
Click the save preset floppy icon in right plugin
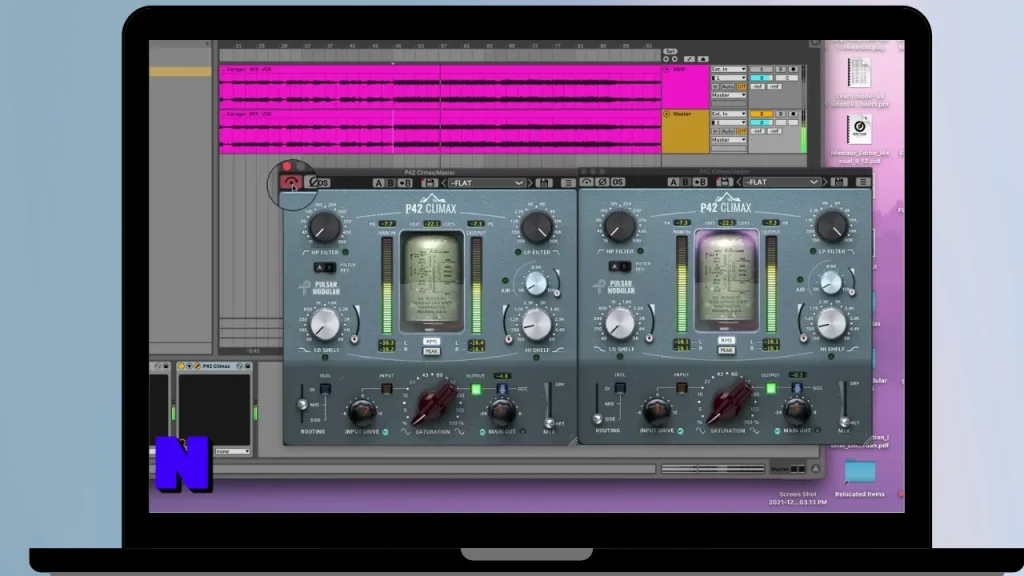[724, 182]
